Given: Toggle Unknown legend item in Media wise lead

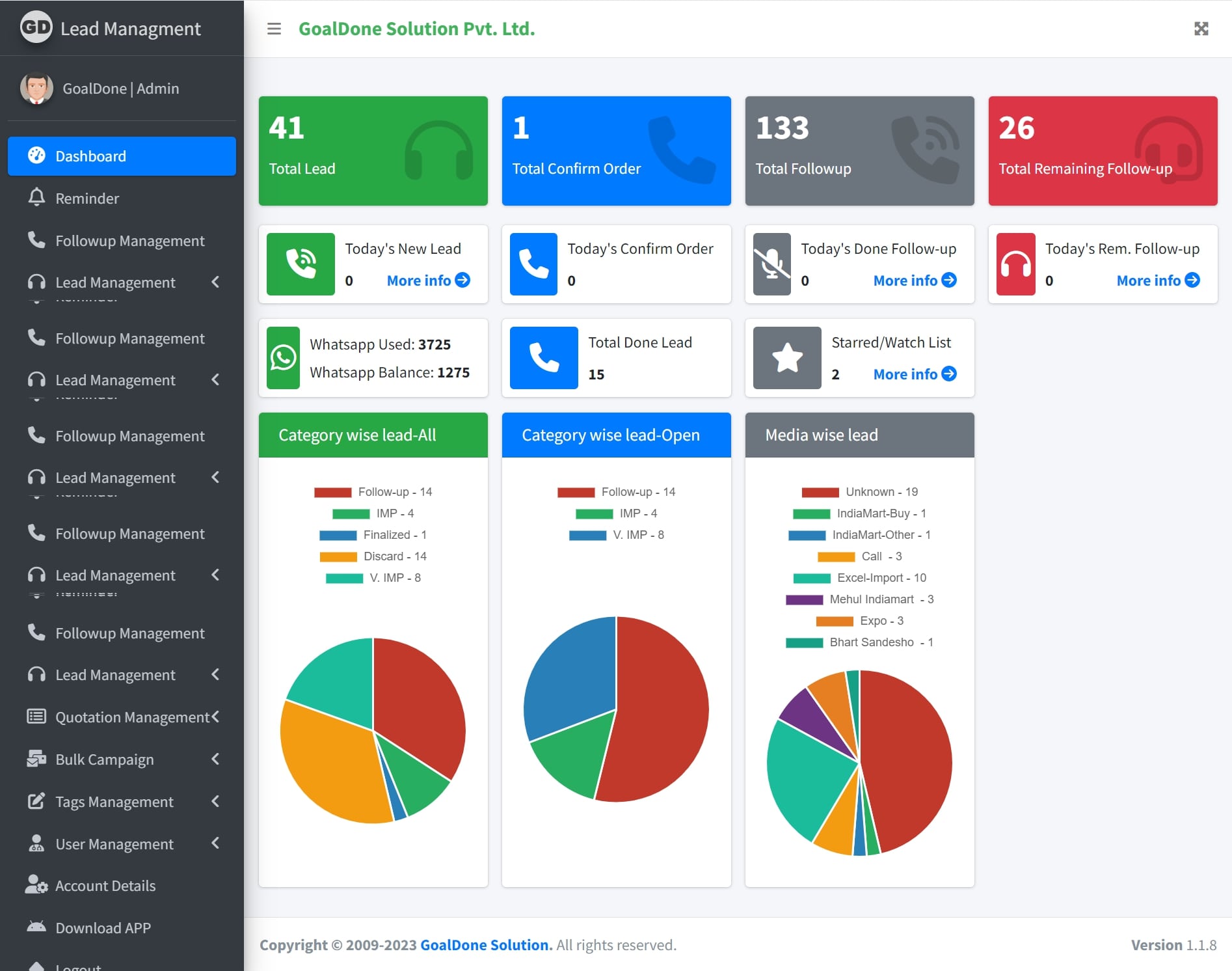Looking at the screenshot, I should tap(859, 492).
